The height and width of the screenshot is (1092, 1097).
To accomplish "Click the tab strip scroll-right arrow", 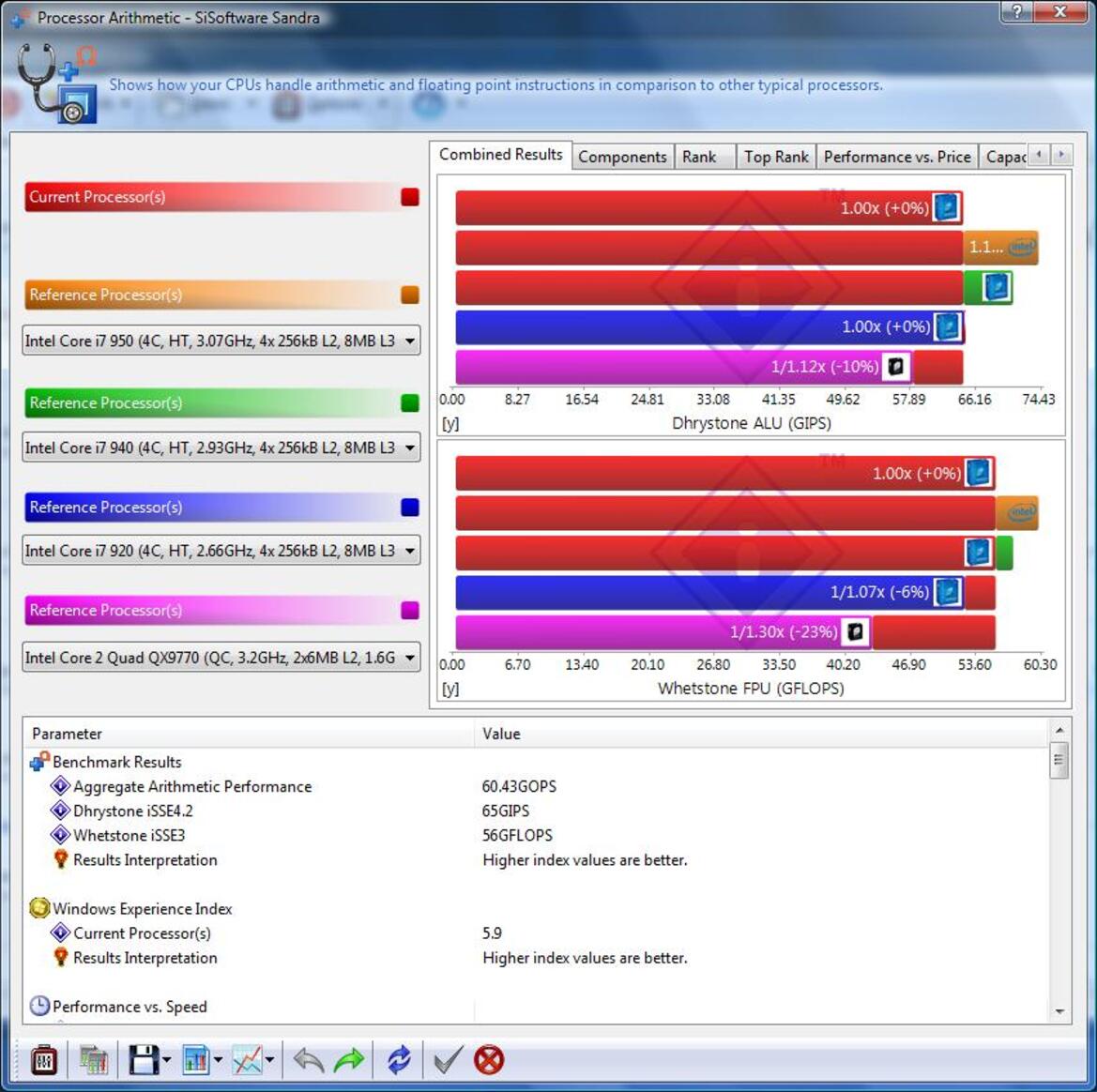I will (1061, 154).
